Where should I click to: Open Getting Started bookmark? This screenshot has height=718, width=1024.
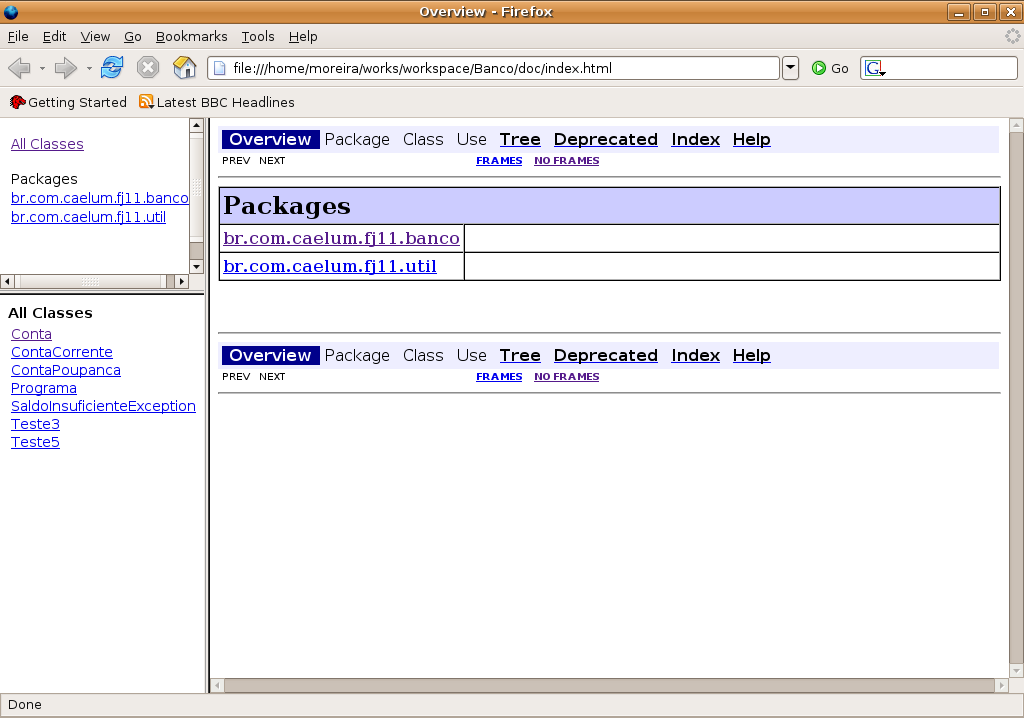click(68, 102)
